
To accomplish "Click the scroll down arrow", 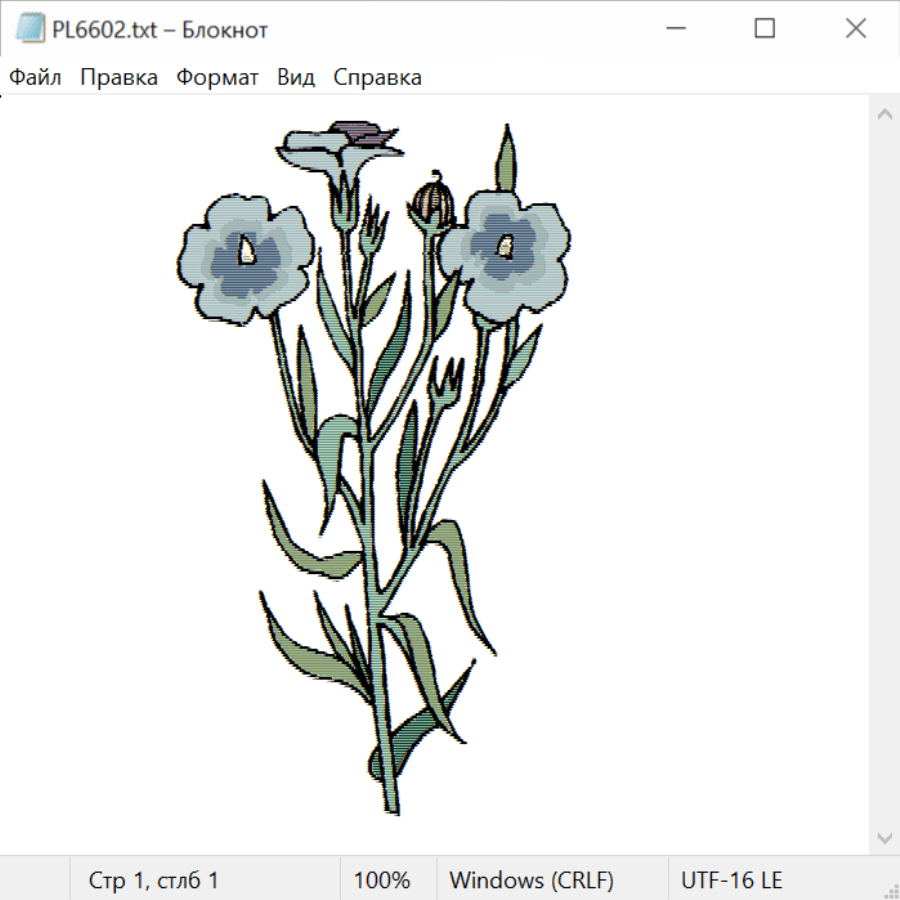I will click(884, 837).
